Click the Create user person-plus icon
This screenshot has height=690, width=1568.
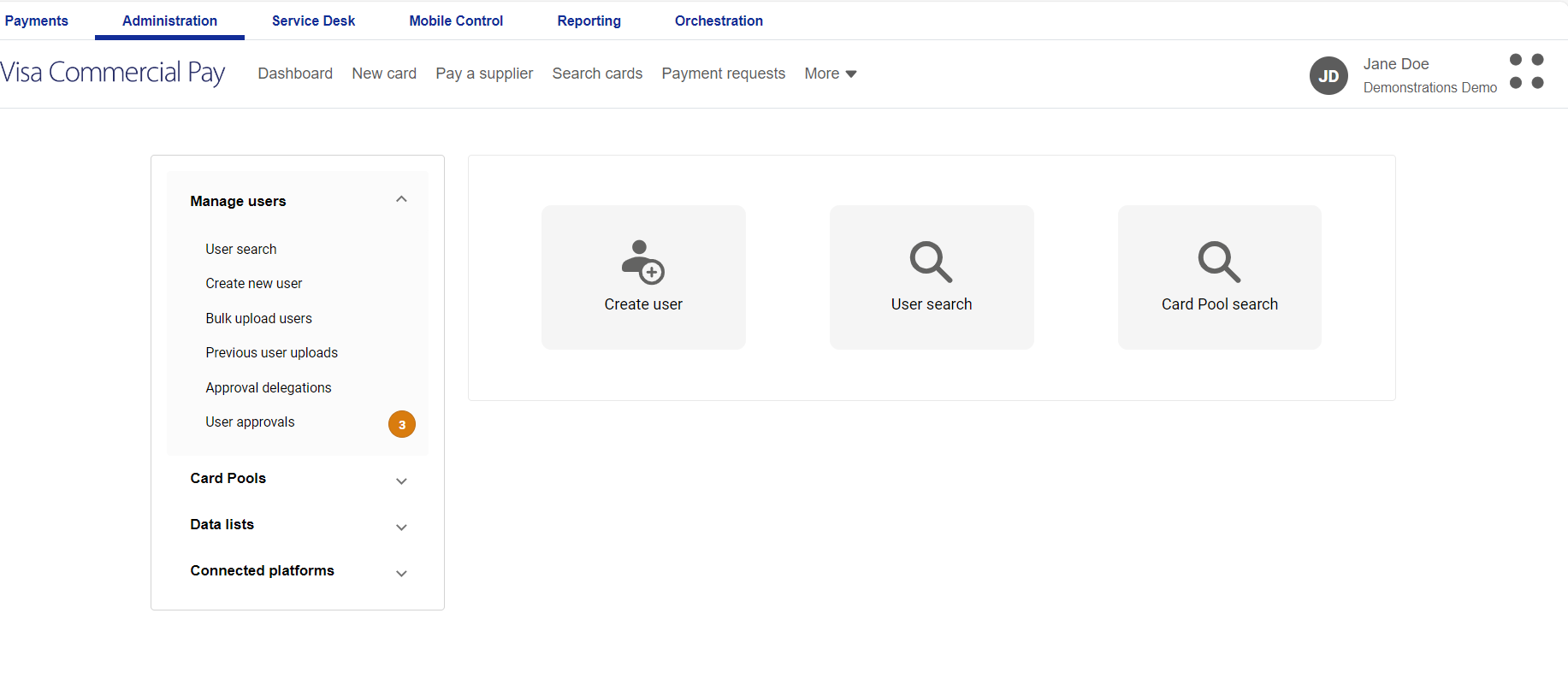click(642, 262)
